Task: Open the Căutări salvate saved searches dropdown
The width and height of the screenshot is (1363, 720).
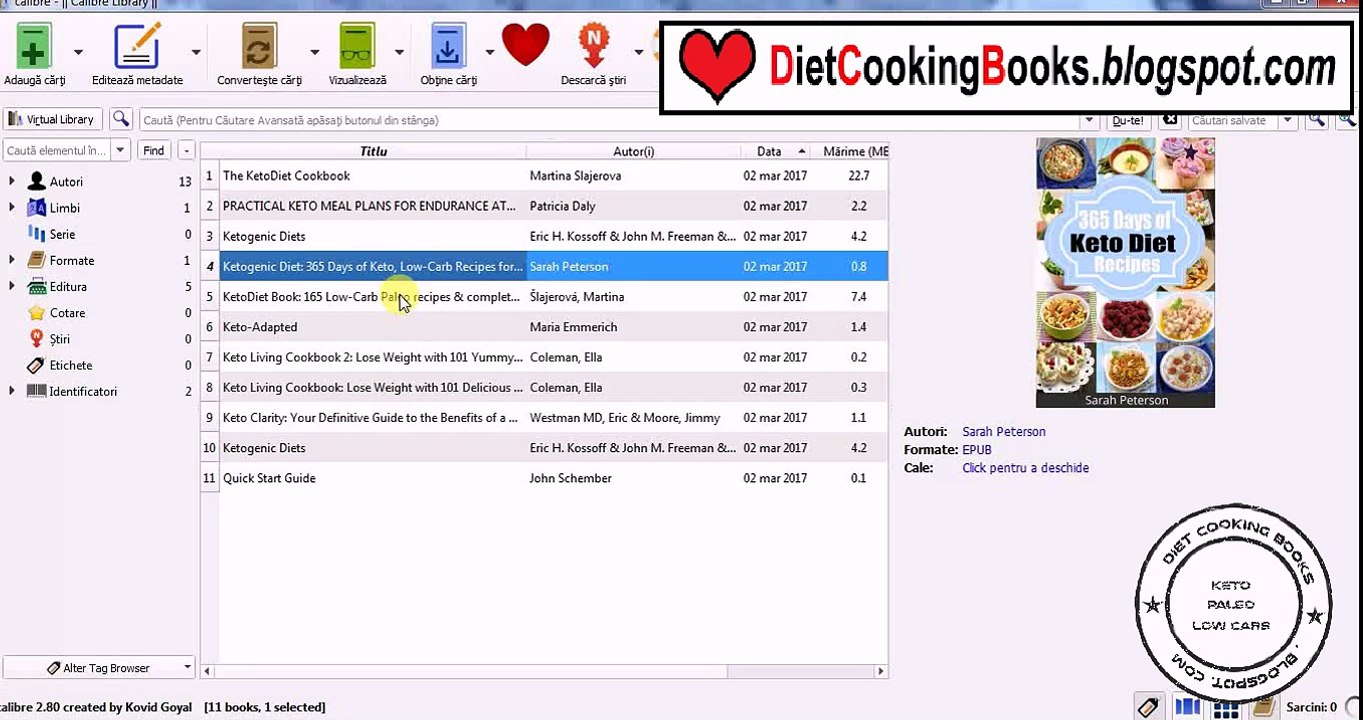Action: pos(1288,120)
